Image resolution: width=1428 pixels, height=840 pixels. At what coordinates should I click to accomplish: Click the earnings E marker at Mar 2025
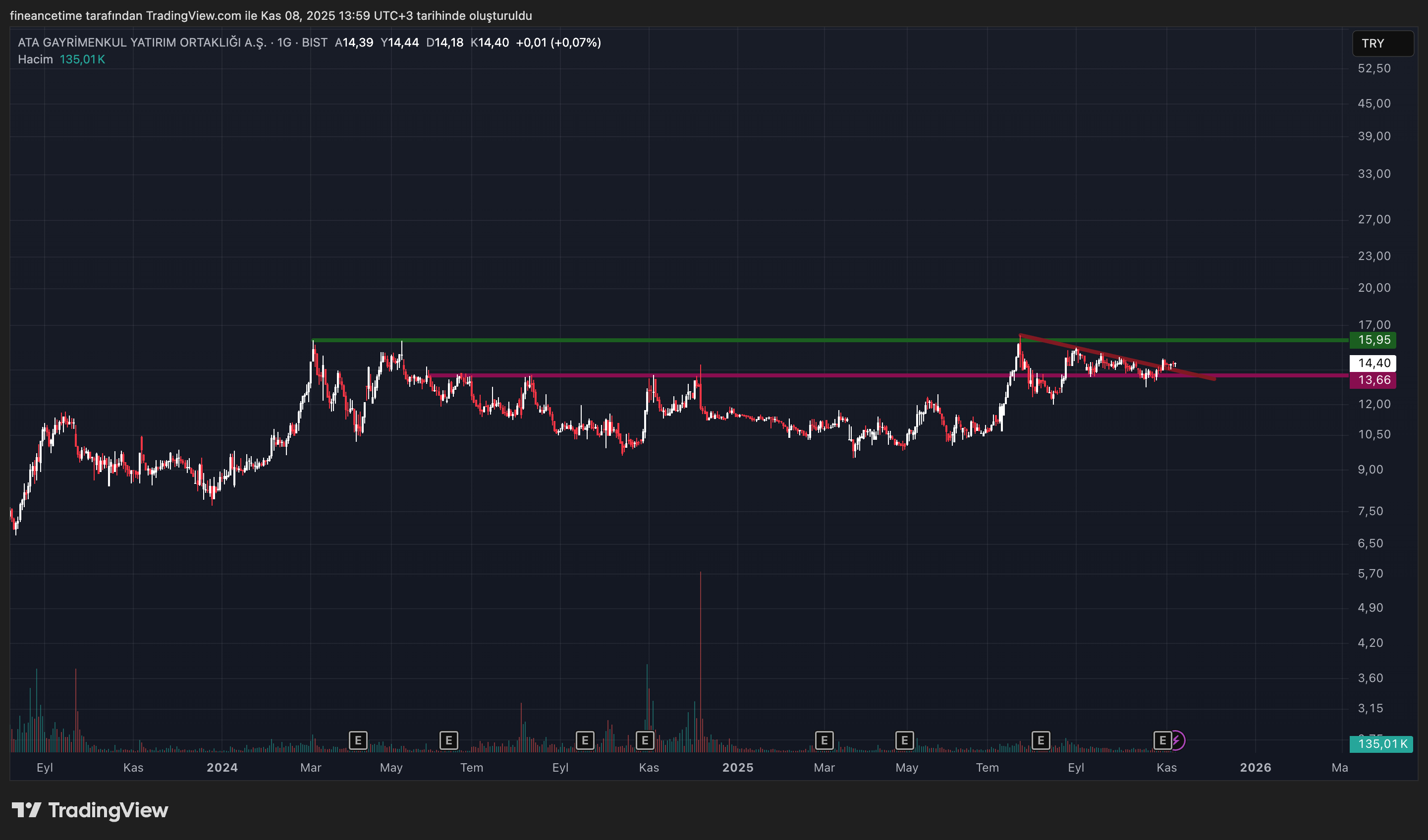tap(824, 740)
